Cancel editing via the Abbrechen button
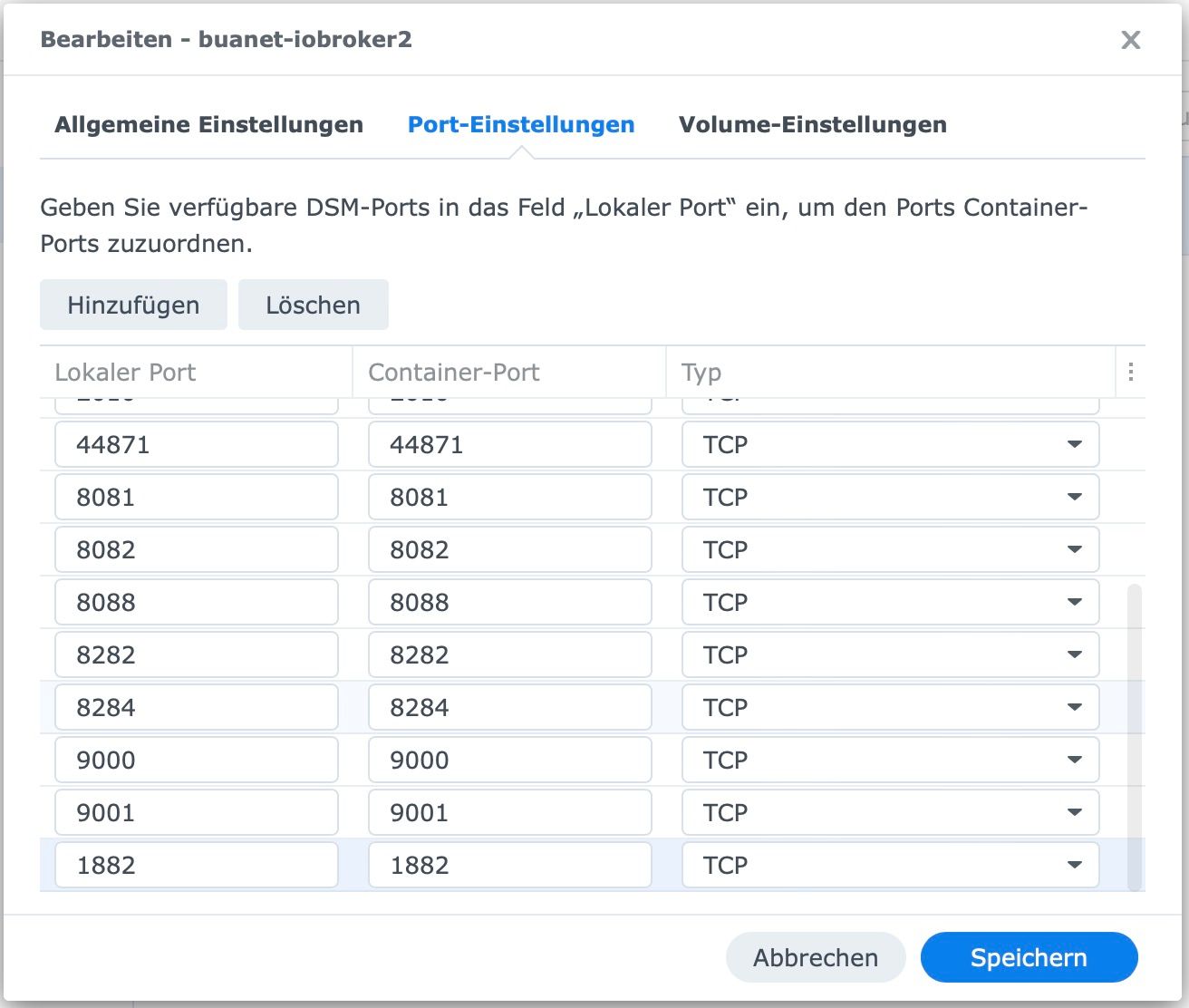1189x1008 pixels. (x=815, y=958)
